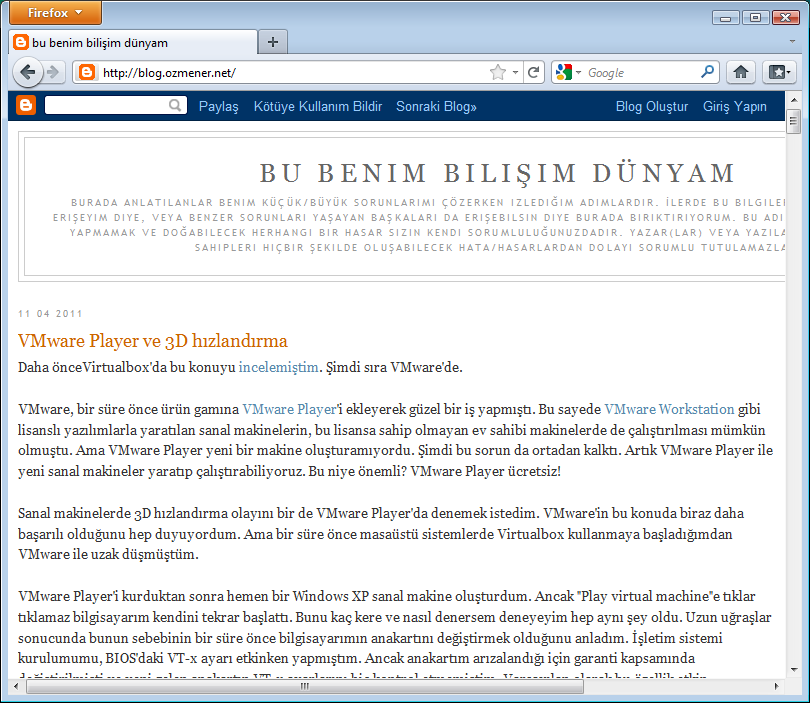Click Blog Oluştur link

pos(652,106)
